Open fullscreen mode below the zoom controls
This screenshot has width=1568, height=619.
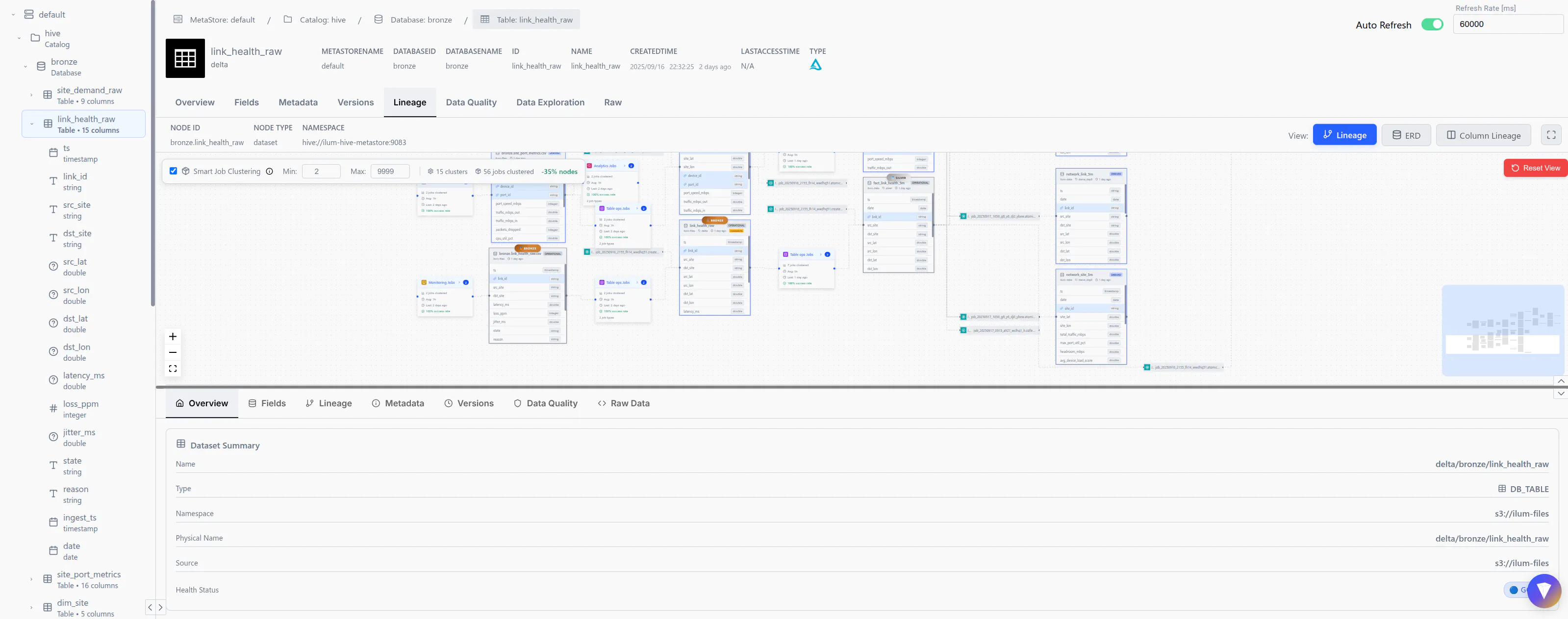pyautogui.click(x=172, y=368)
